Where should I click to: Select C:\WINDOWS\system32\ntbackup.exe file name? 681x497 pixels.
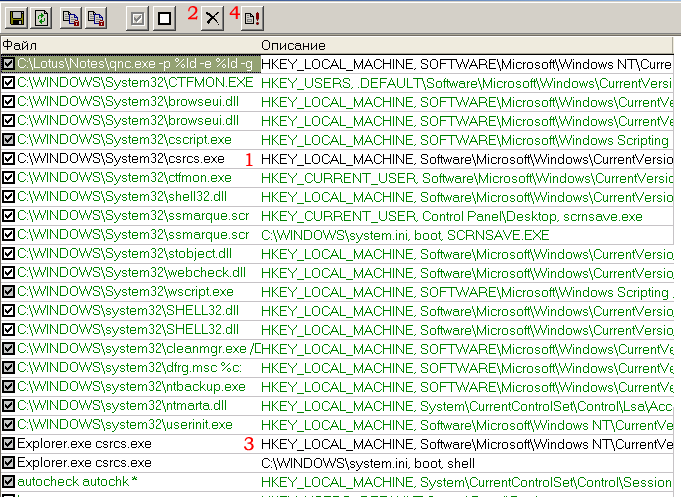(131, 386)
